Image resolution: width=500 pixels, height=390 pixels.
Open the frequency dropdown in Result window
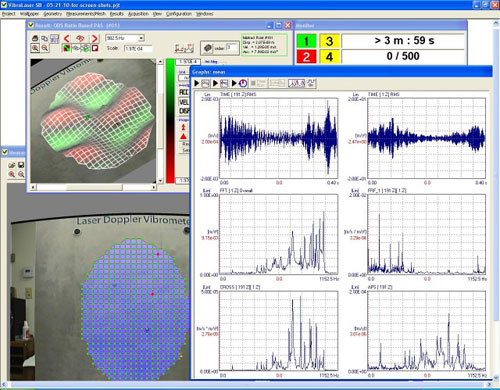(141, 38)
